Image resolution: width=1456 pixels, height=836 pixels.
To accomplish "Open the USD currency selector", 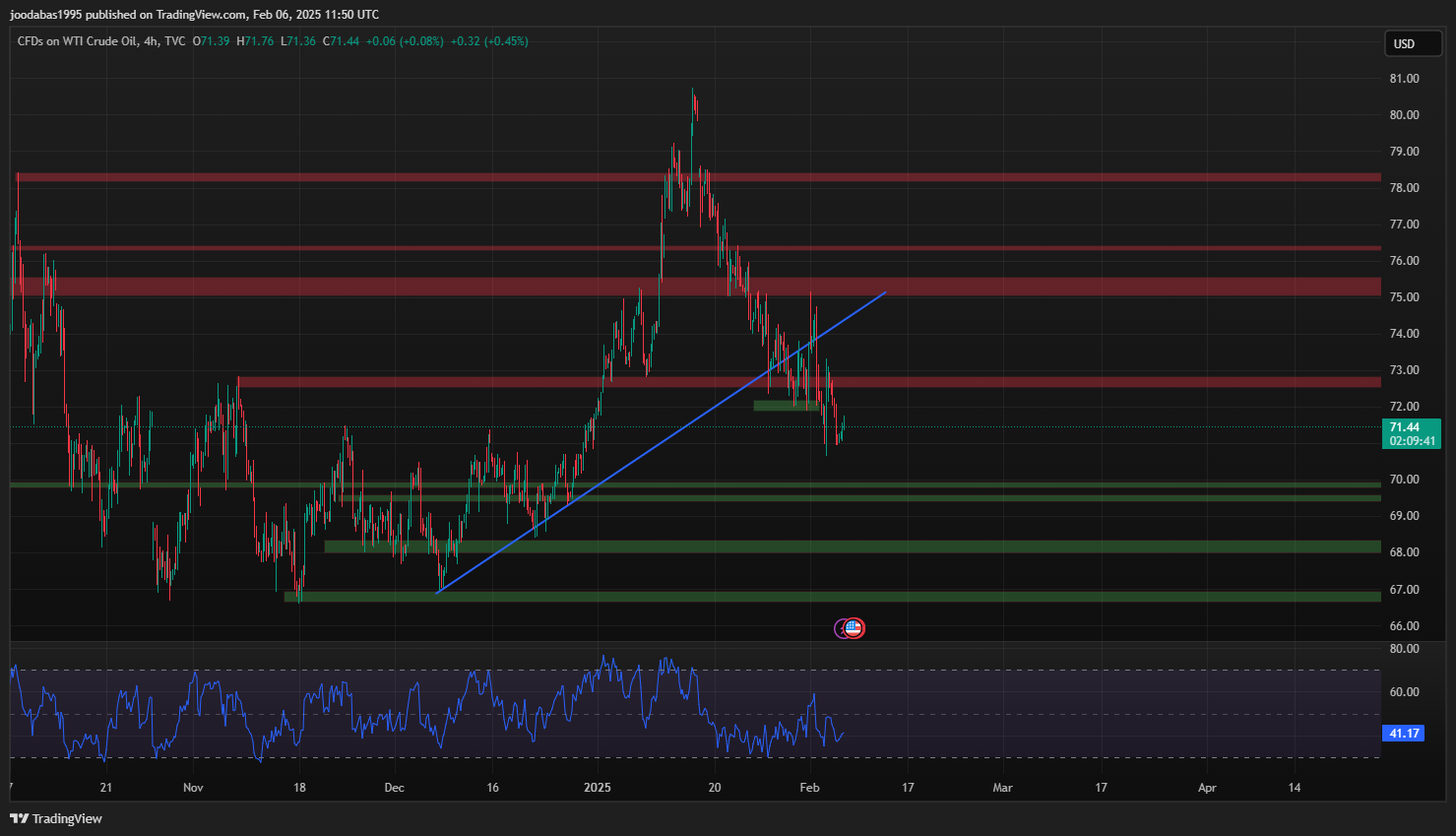I will click(1413, 43).
